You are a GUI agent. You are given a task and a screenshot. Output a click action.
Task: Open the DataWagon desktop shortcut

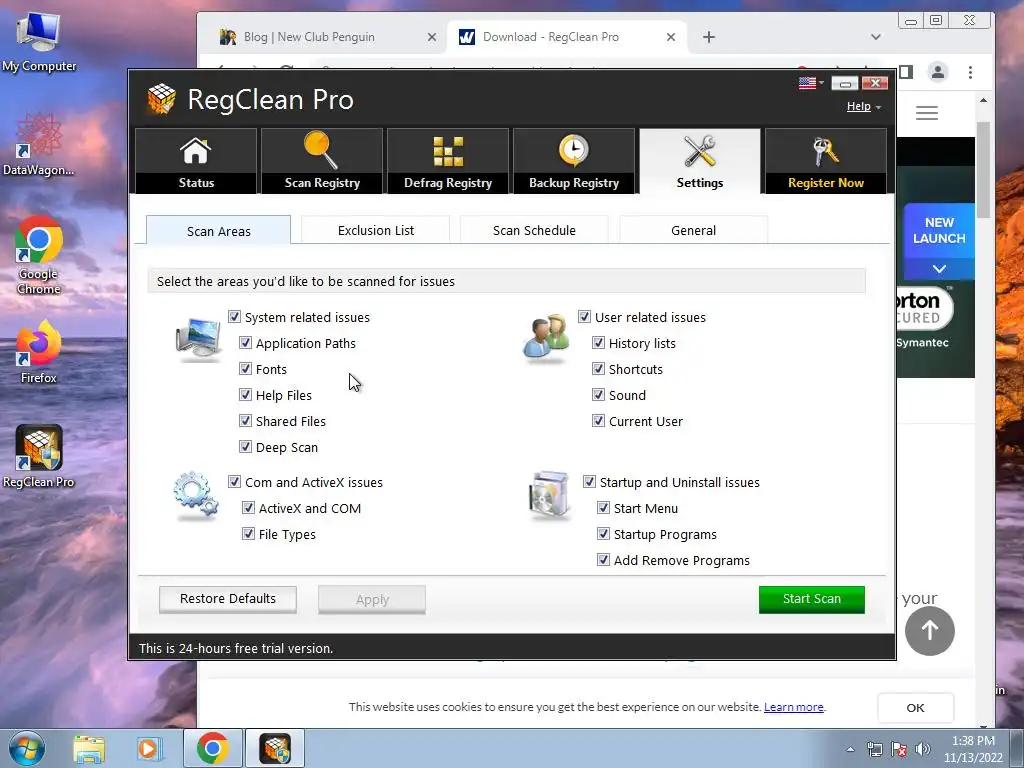point(39,145)
